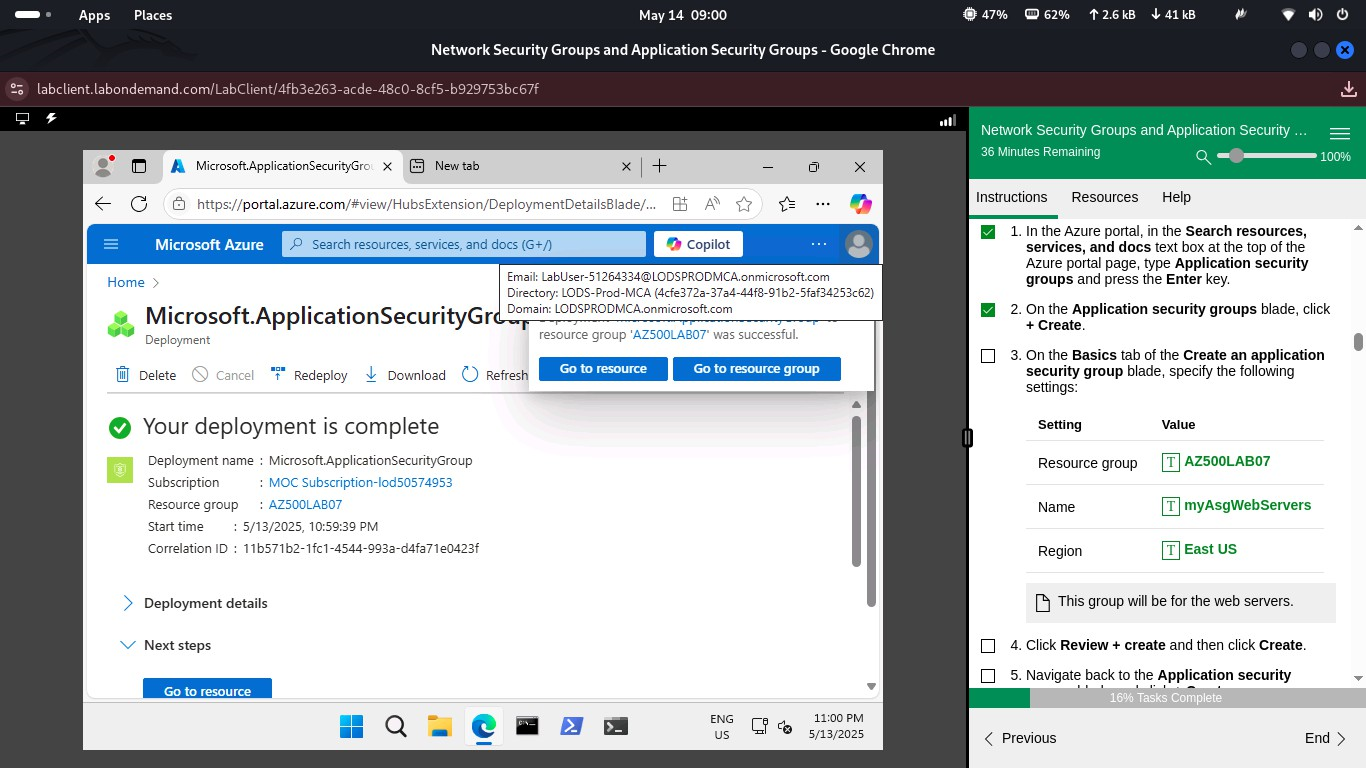Screen dimensions: 1366x768
Task: Open the Help tab
Action: pos(1176,197)
